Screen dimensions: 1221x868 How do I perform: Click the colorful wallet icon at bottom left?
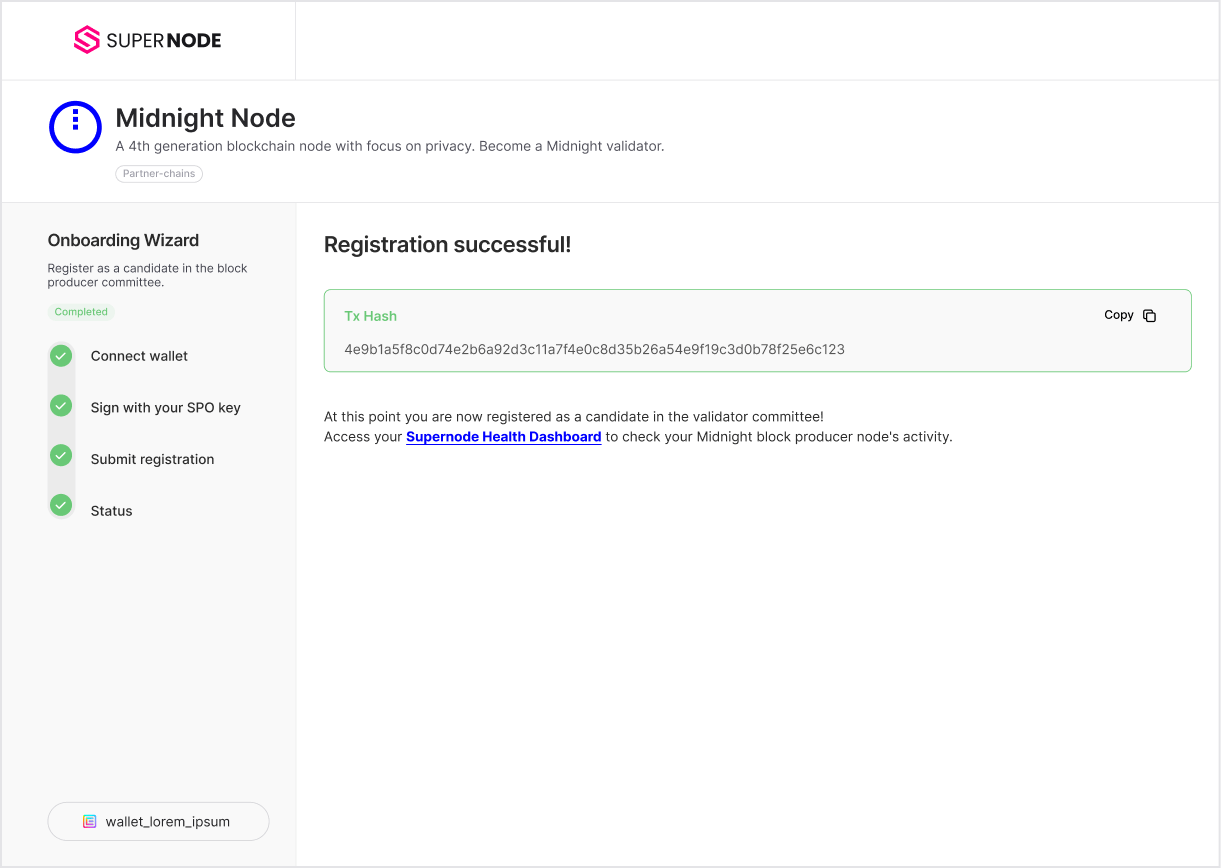pyautogui.click(x=89, y=822)
